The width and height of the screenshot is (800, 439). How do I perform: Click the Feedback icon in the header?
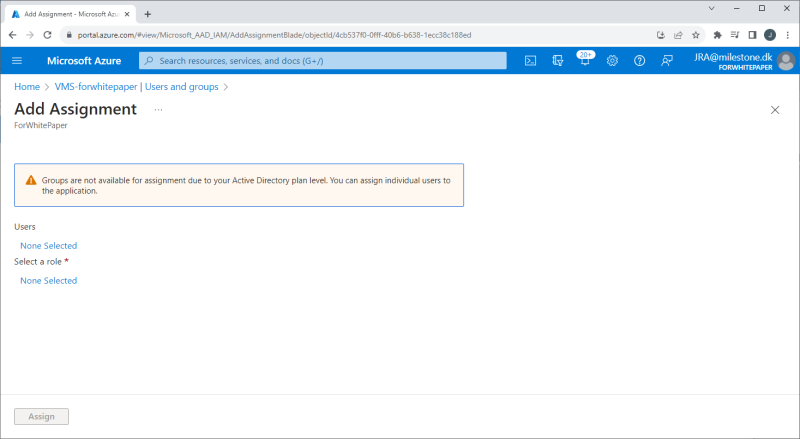(x=666, y=61)
